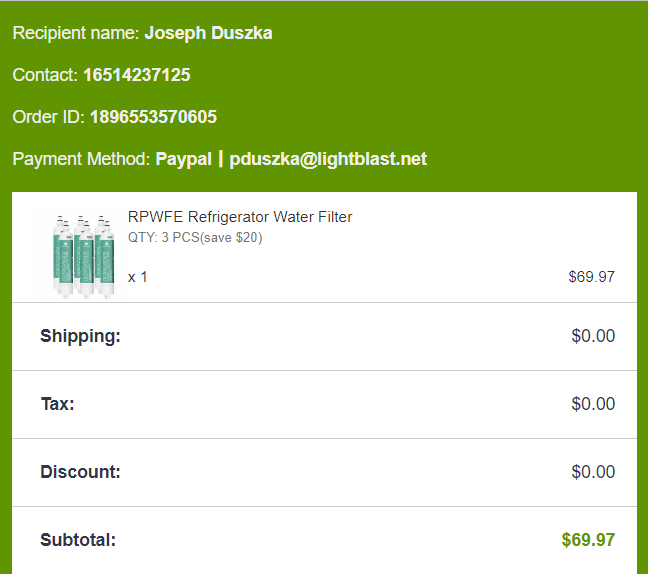Viewport: 648px width, 574px height.
Task: Click the Subtotal label
Action: click(78, 540)
